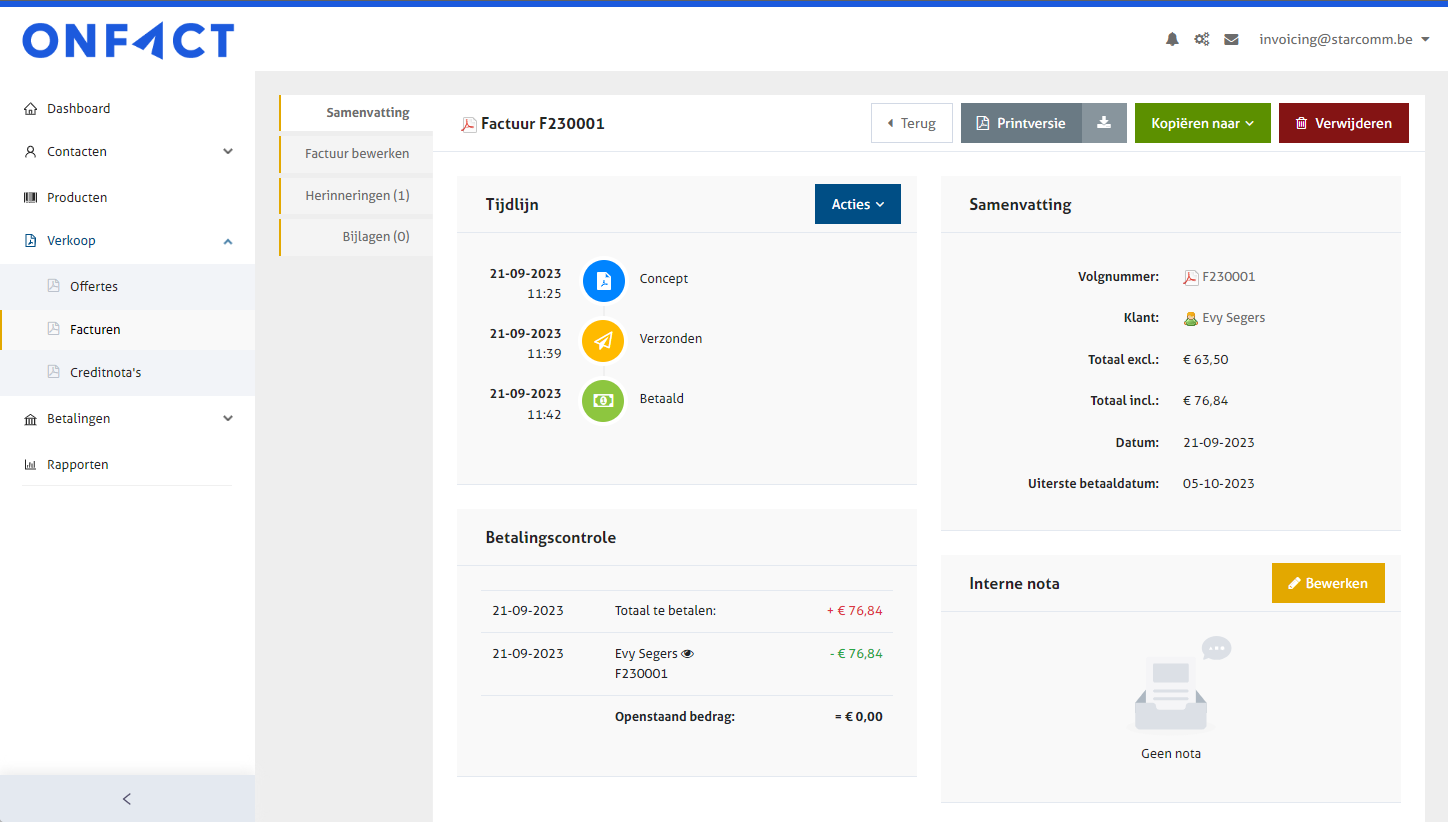Click the envelope messages icon
The image size is (1448, 822).
1231,40
